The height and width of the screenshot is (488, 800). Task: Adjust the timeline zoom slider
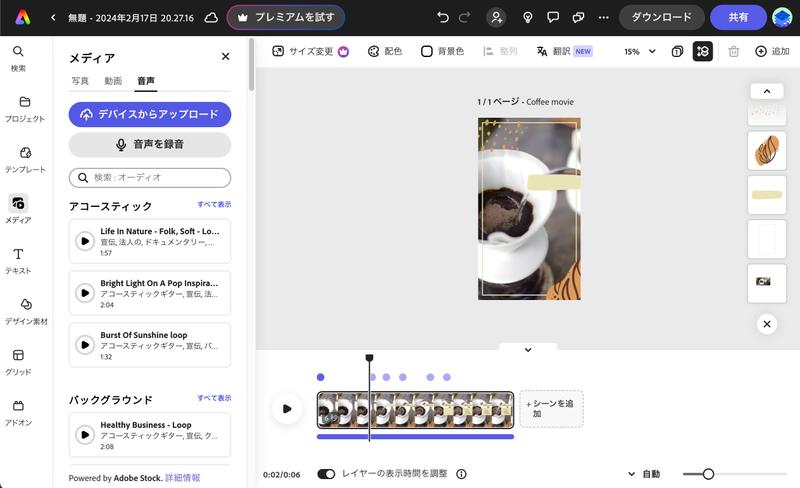click(708, 474)
